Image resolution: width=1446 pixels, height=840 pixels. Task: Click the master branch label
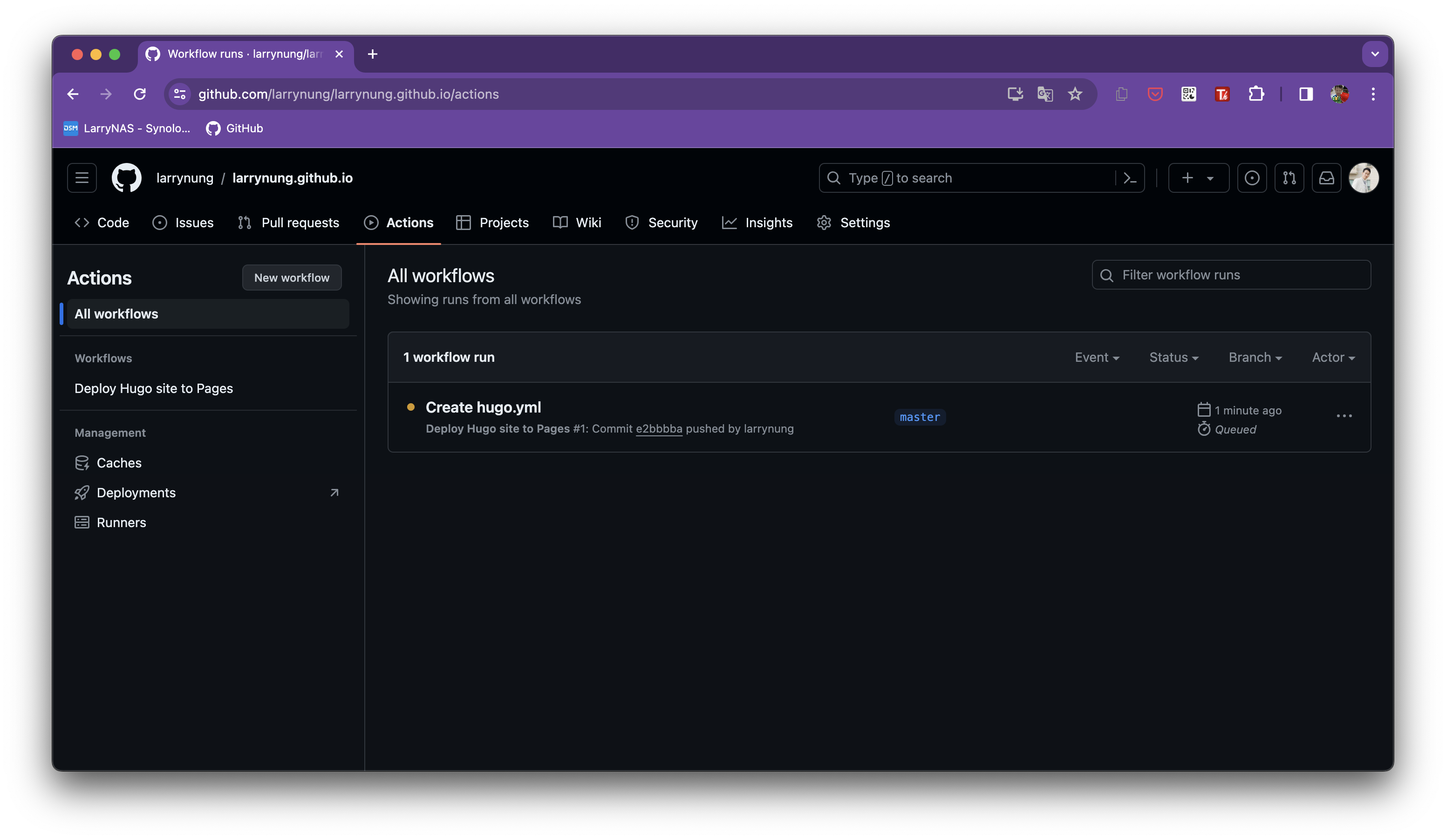(920, 417)
